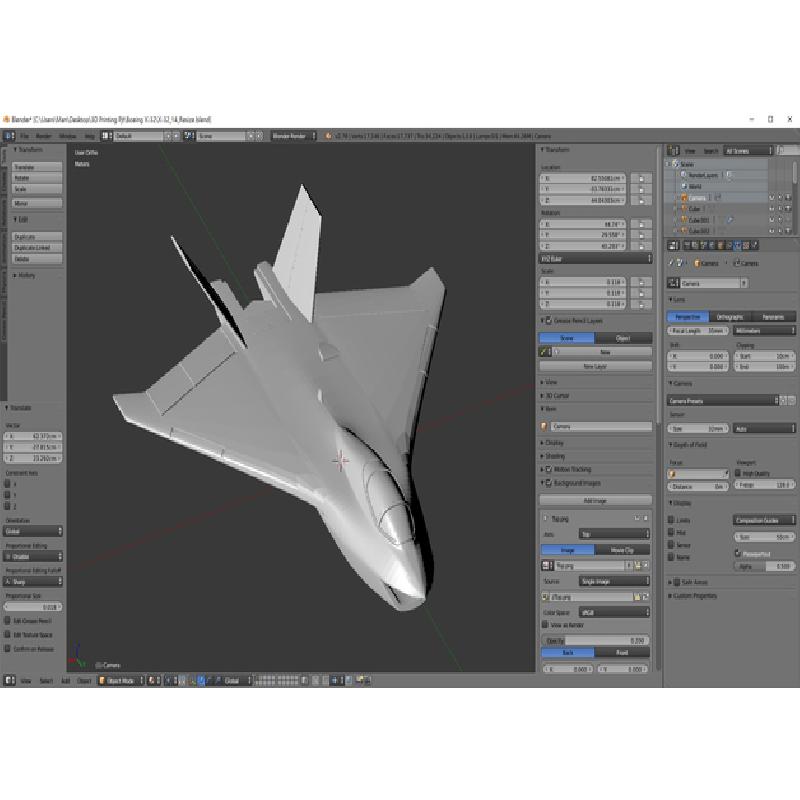Open the Help menu
Screen dimensions: 800x800
[x=89, y=136]
